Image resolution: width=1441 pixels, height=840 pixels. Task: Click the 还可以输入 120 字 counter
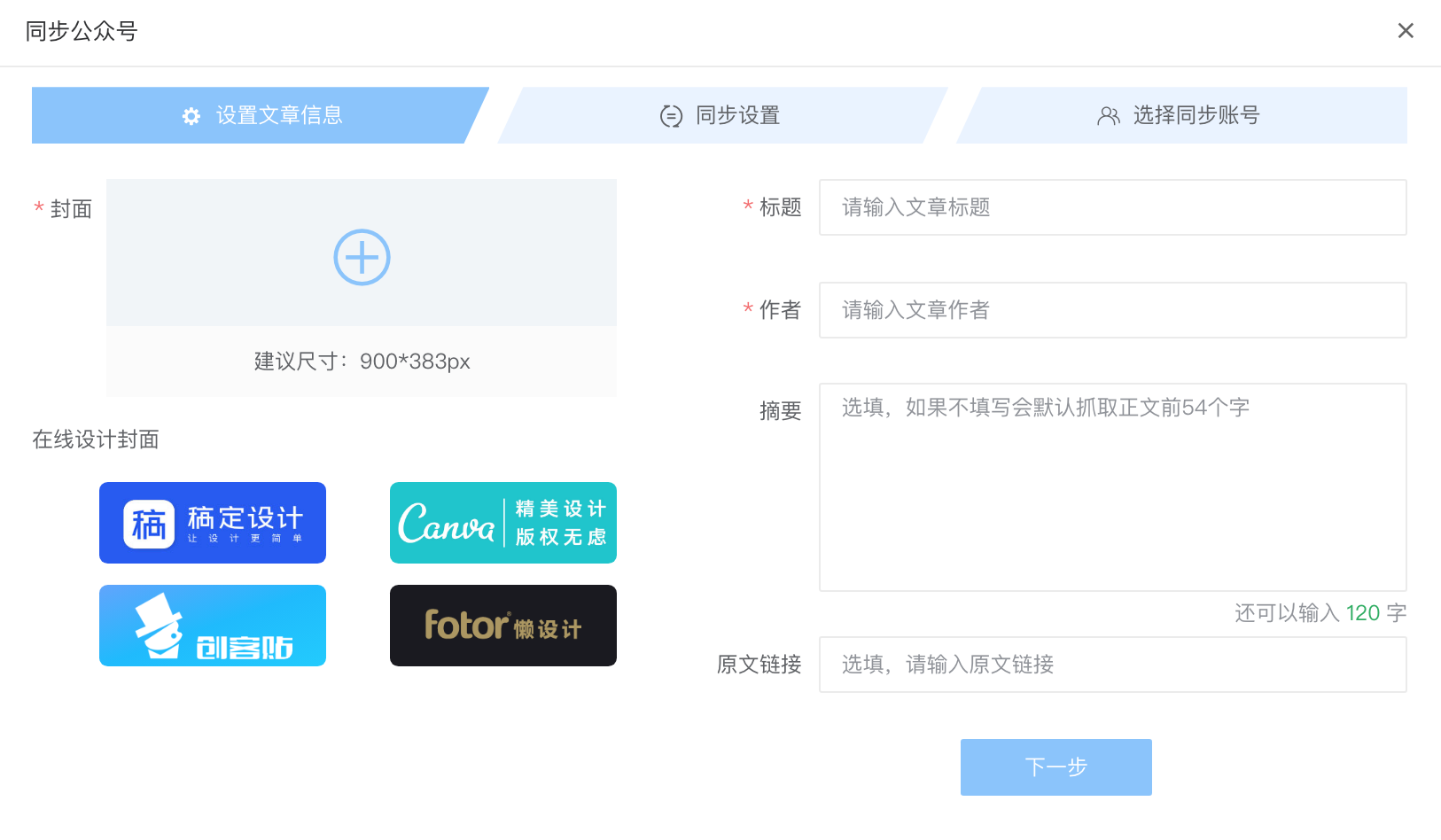1320,613
